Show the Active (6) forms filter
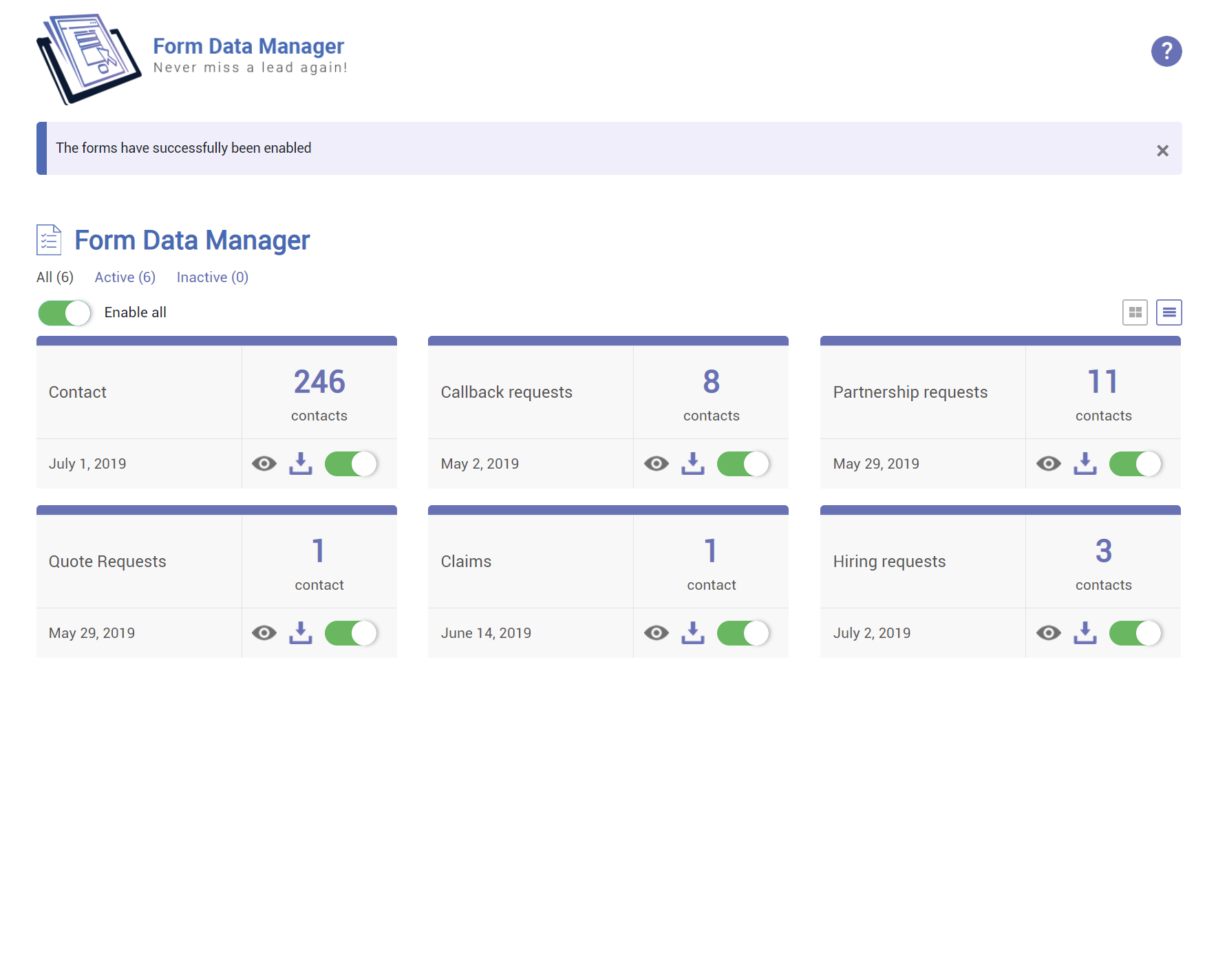This screenshot has height=980, width=1216. [x=125, y=277]
